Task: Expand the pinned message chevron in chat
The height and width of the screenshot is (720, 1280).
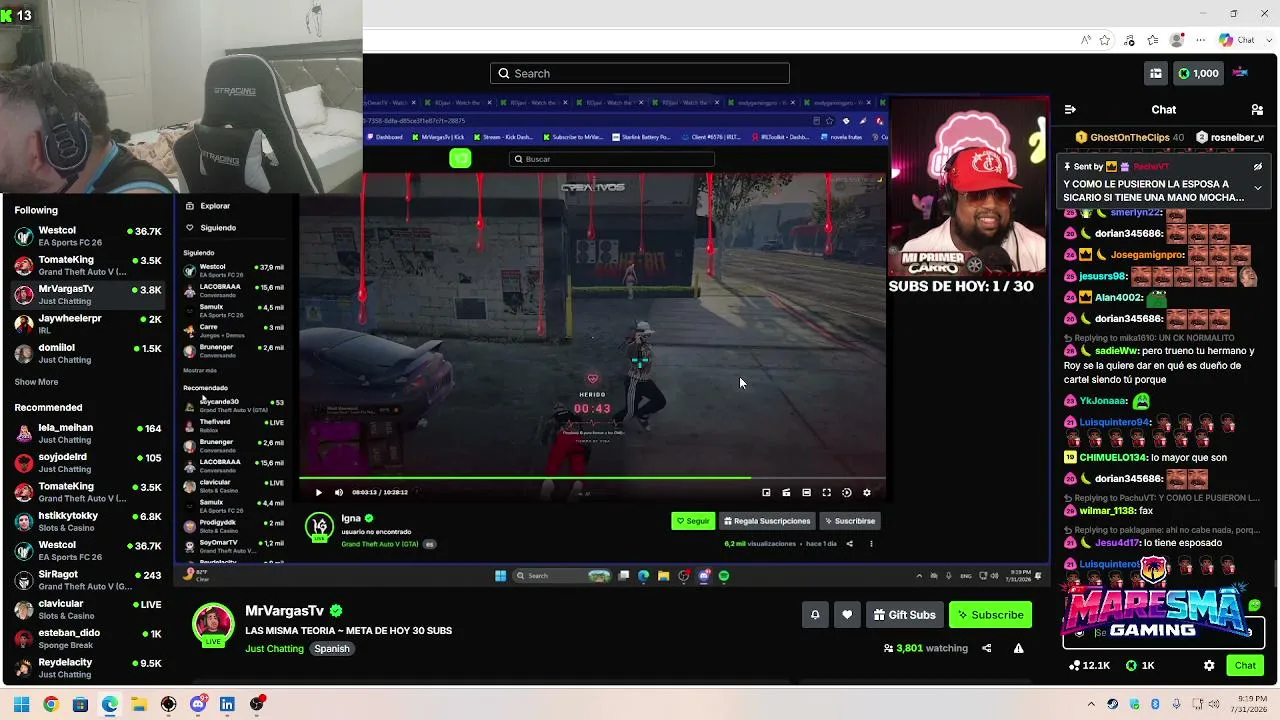Action: click(1258, 189)
